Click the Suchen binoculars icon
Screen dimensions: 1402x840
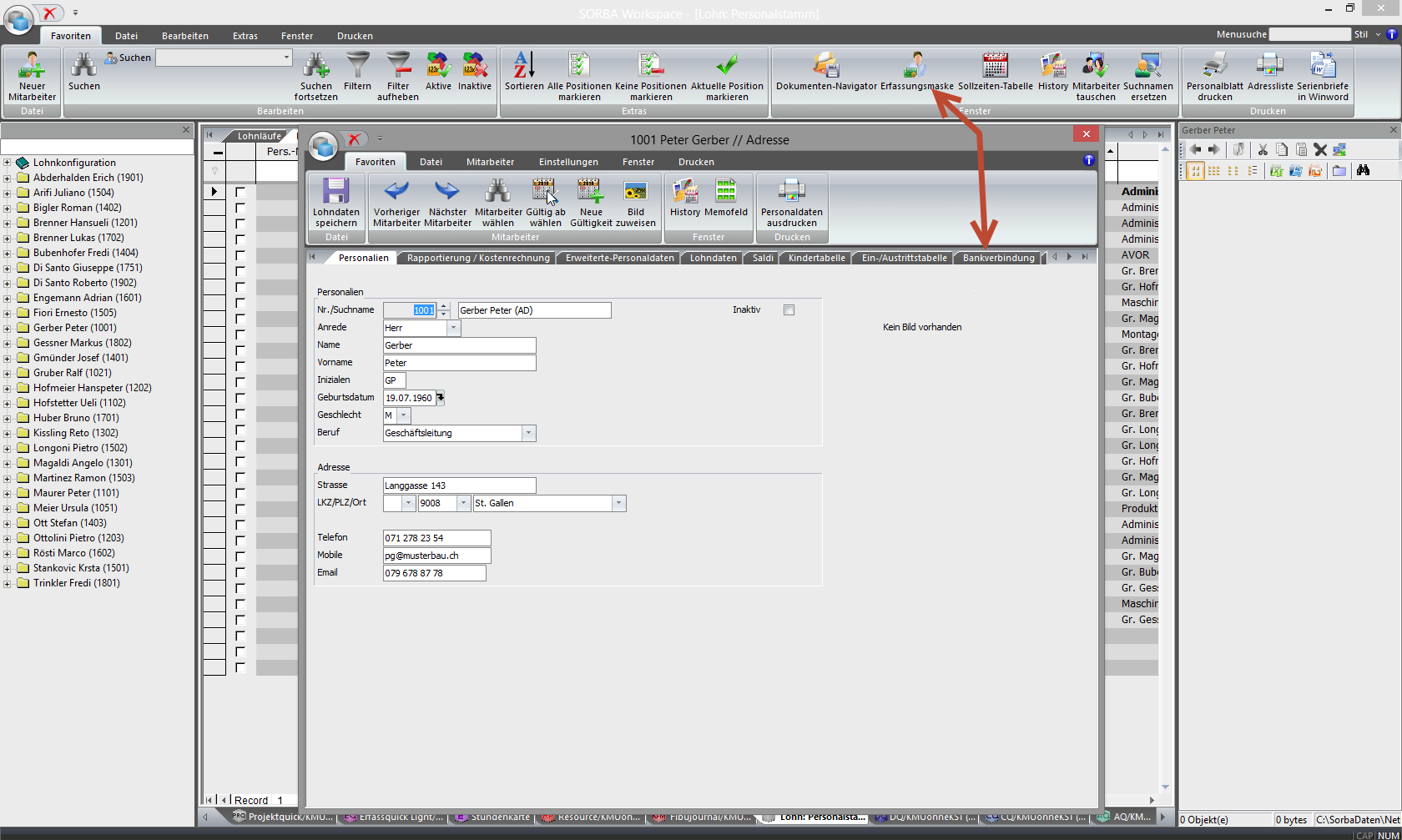pyautogui.click(x=83, y=71)
